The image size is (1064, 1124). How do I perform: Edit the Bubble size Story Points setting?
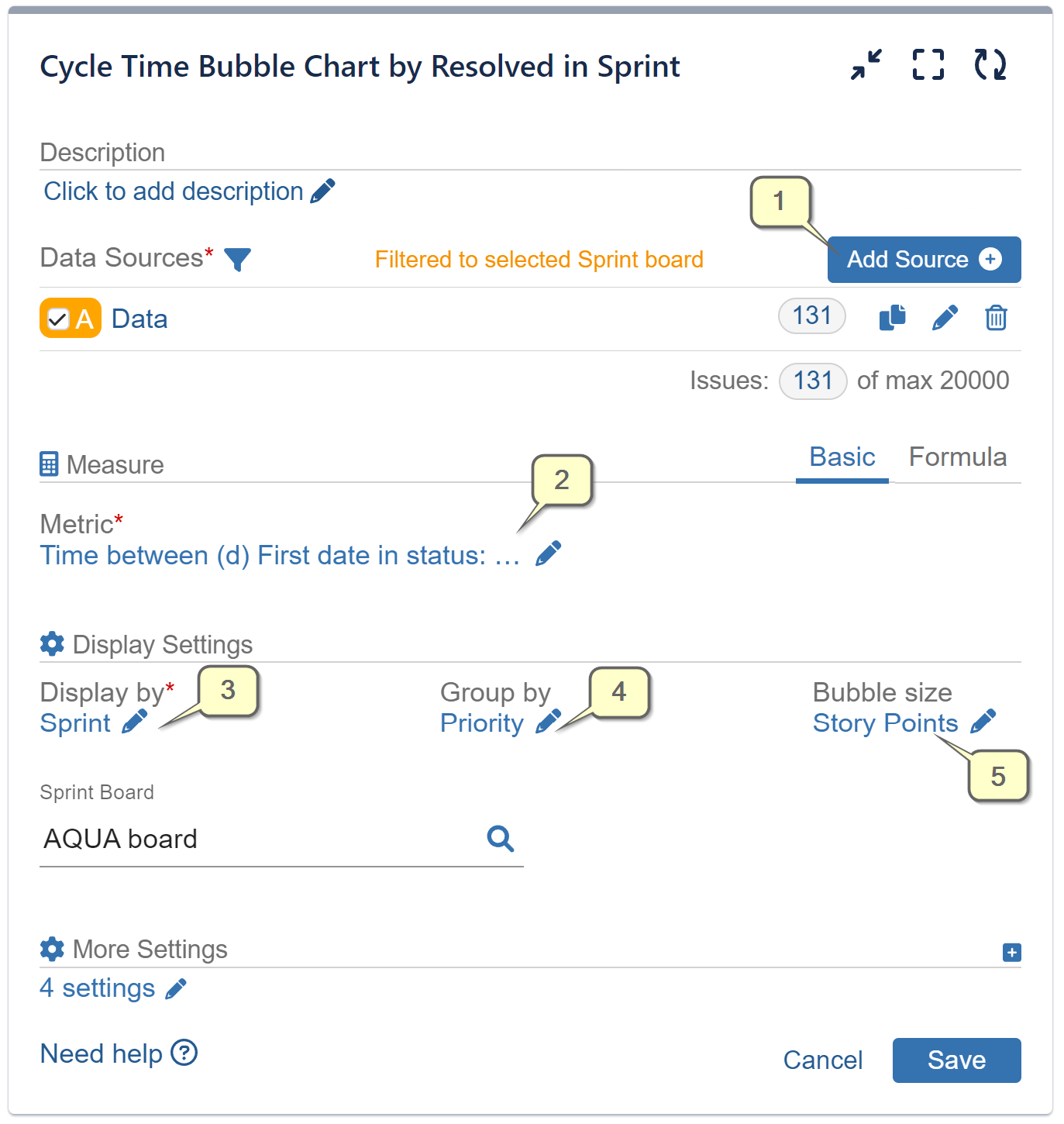[x=984, y=721]
